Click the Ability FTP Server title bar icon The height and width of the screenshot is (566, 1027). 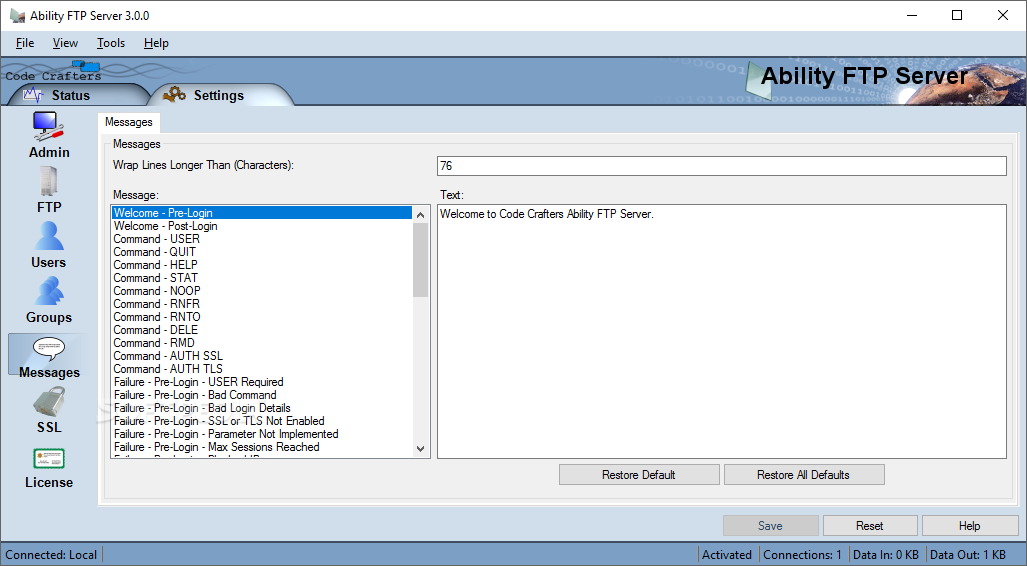coord(18,15)
